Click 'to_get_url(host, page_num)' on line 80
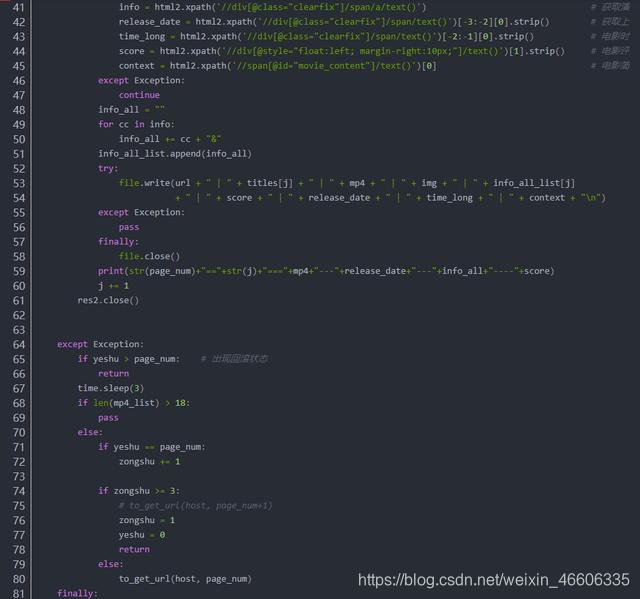 pyautogui.click(x=185, y=579)
